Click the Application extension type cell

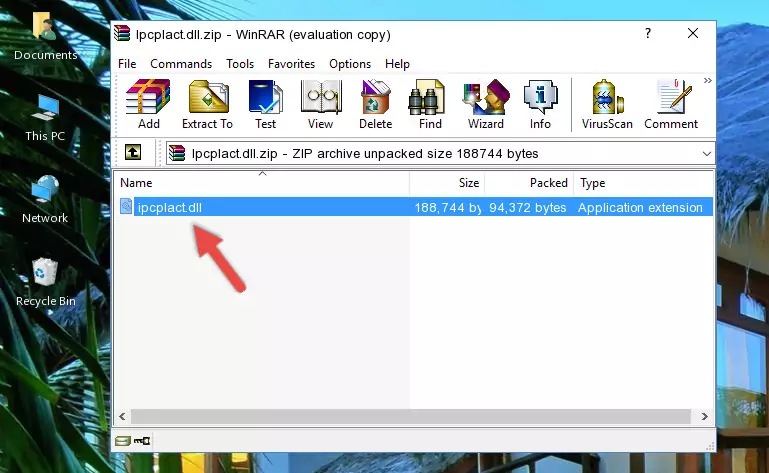coord(640,208)
